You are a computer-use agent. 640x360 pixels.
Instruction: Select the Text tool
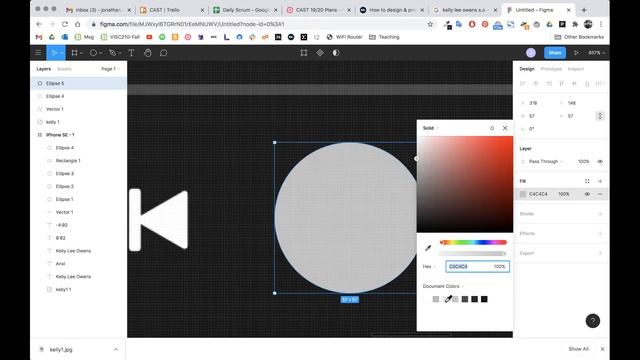[131, 53]
